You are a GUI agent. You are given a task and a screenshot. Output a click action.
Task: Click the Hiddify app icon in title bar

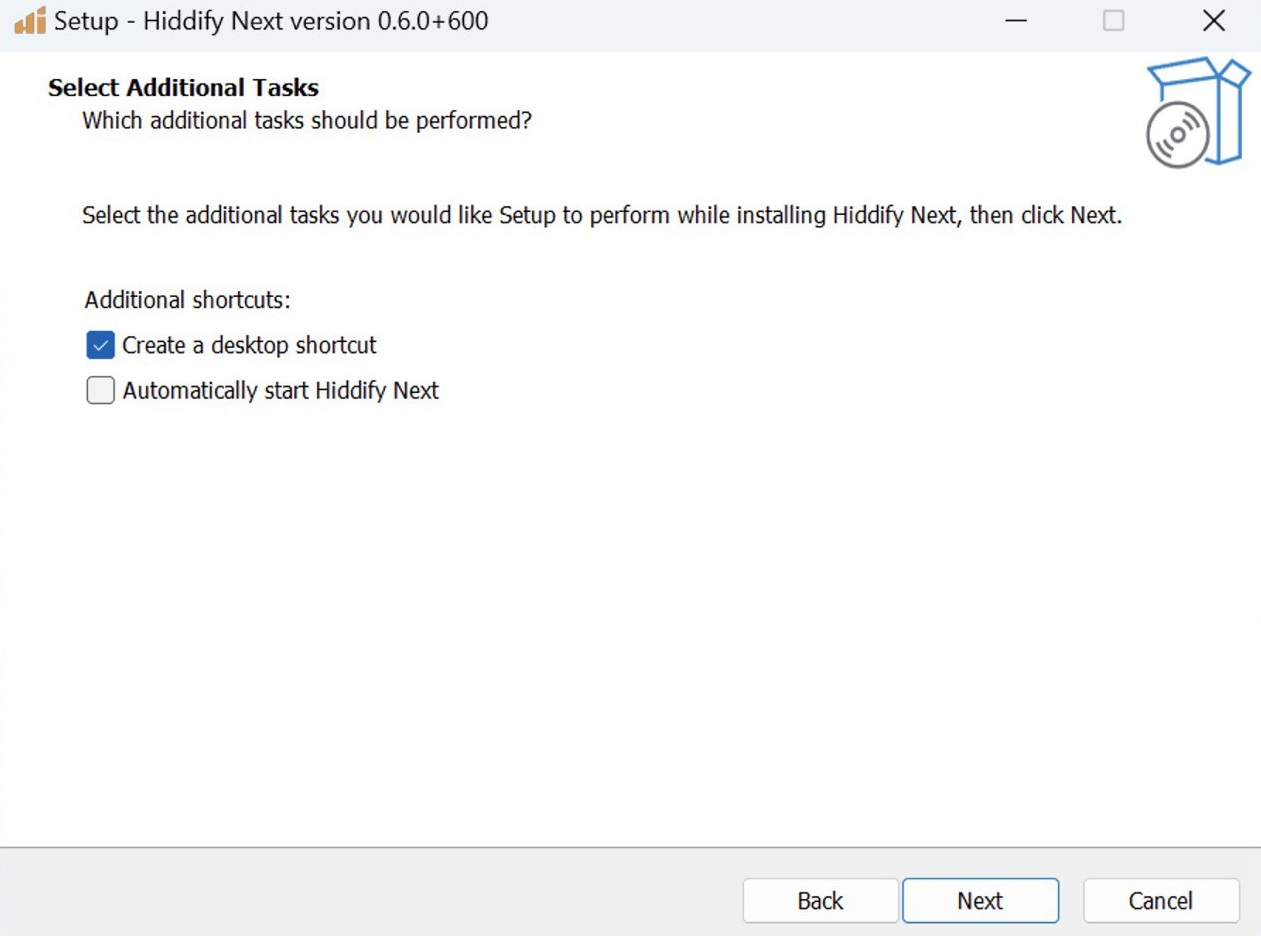tap(30, 21)
